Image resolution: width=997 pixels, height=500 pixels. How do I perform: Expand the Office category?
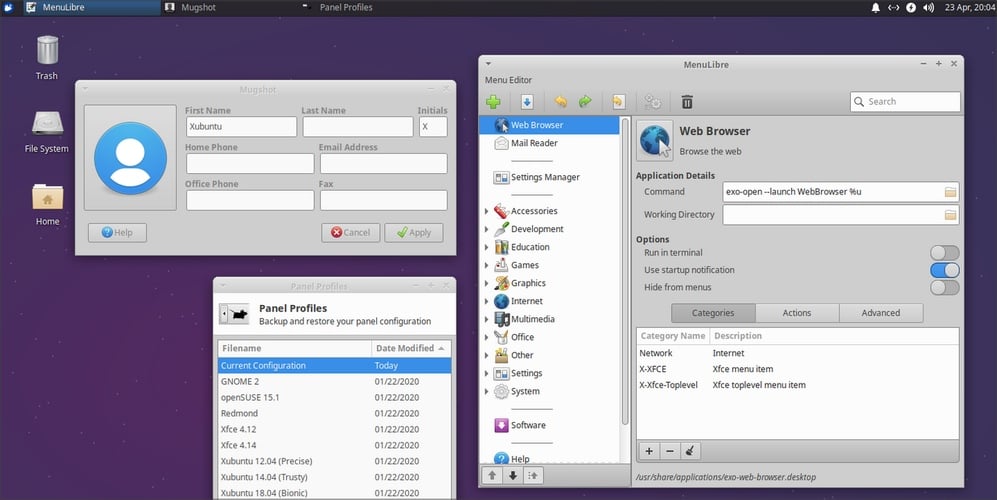[487, 337]
